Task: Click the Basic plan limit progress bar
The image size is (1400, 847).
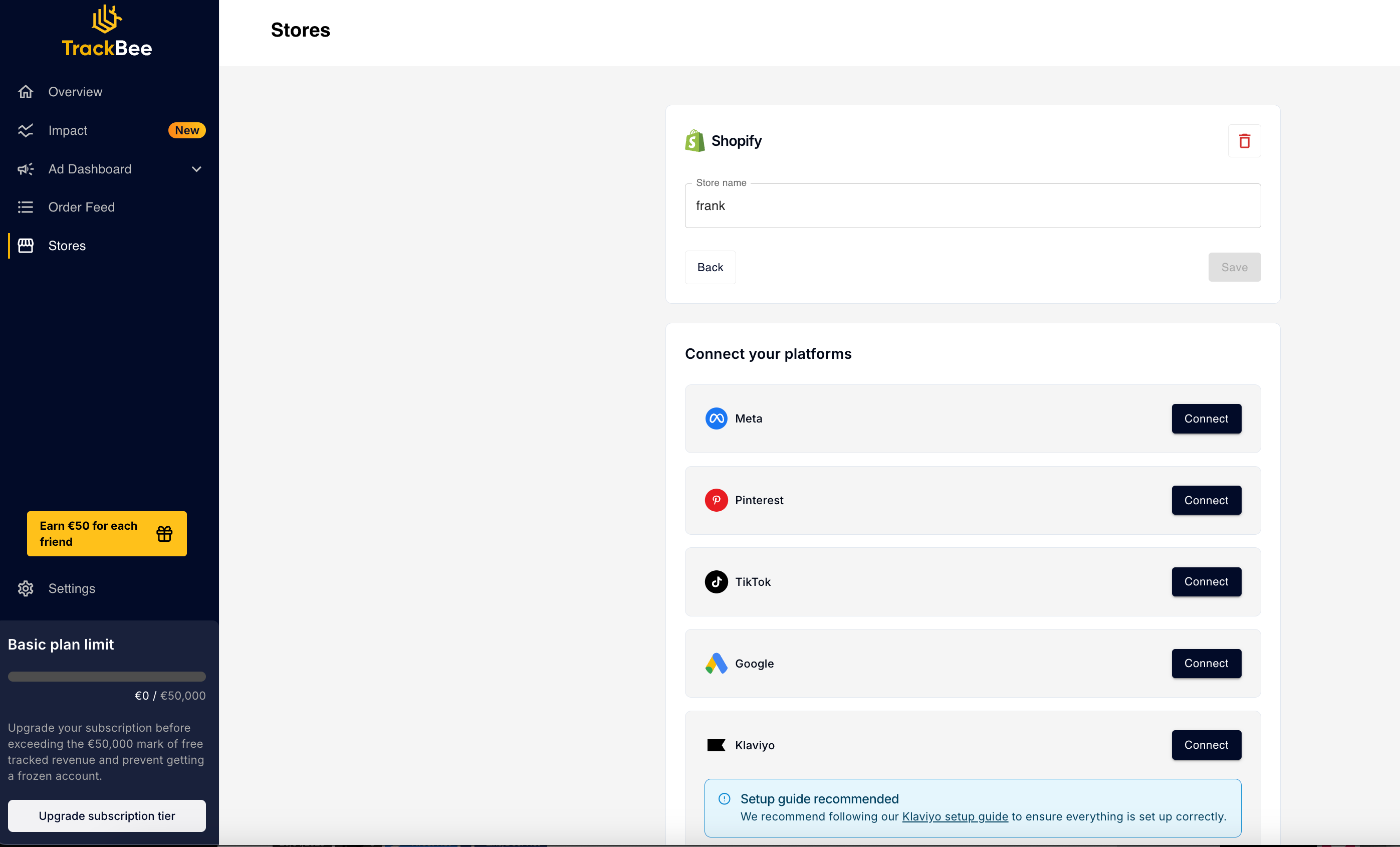Action: 107,677
